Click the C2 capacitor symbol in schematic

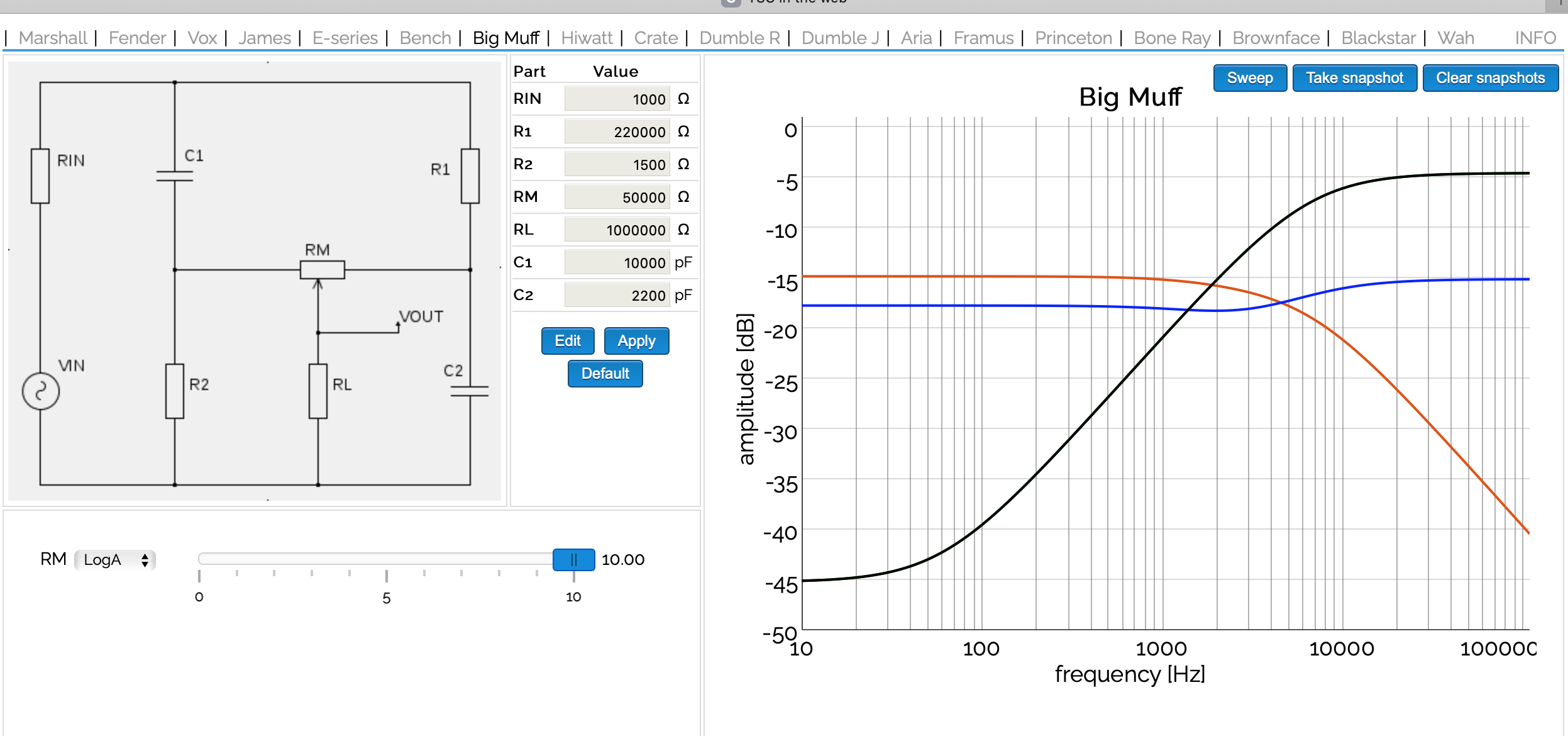469,391
